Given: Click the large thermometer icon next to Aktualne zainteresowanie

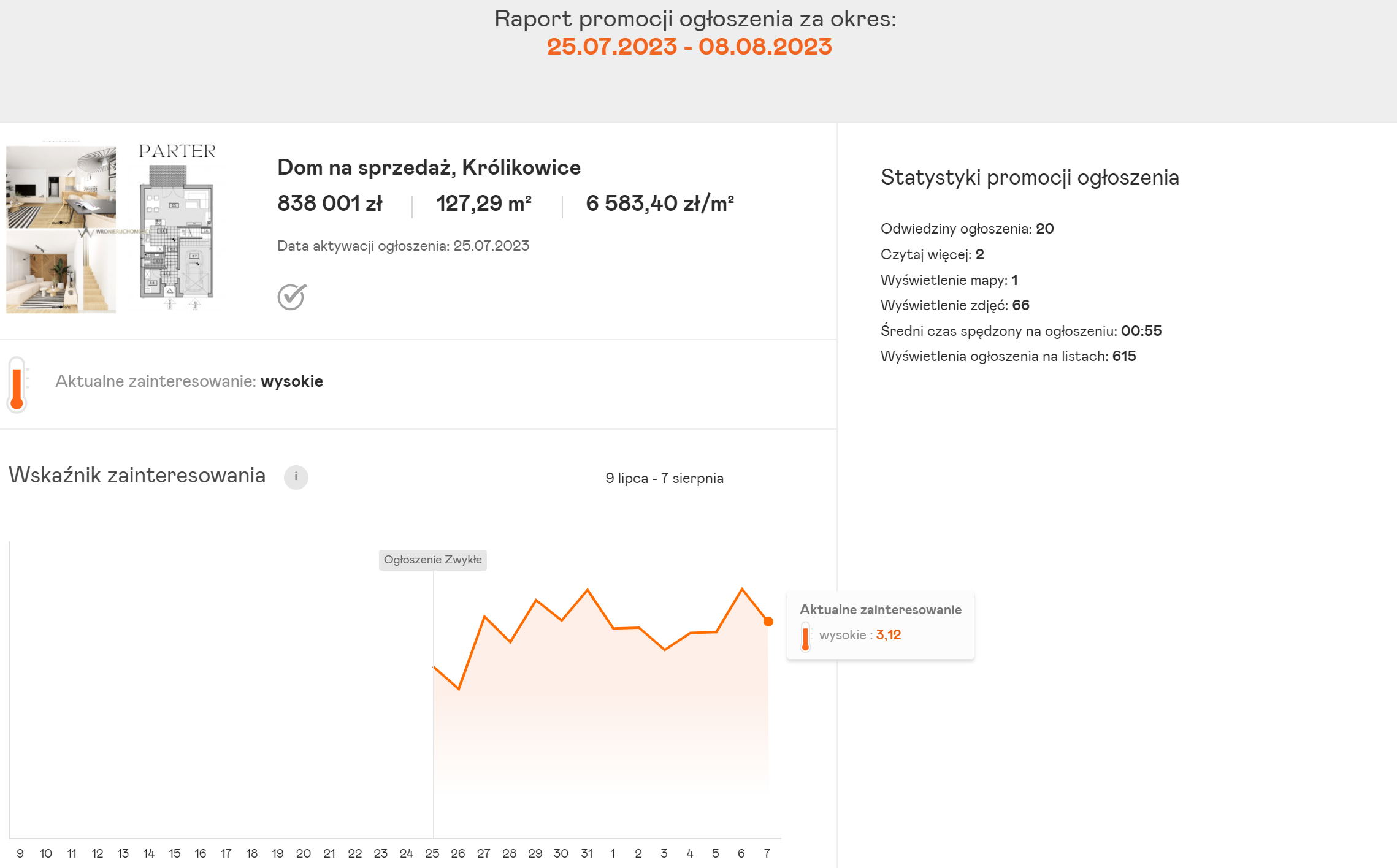Looking at the screenshot, I should (17, 385).
